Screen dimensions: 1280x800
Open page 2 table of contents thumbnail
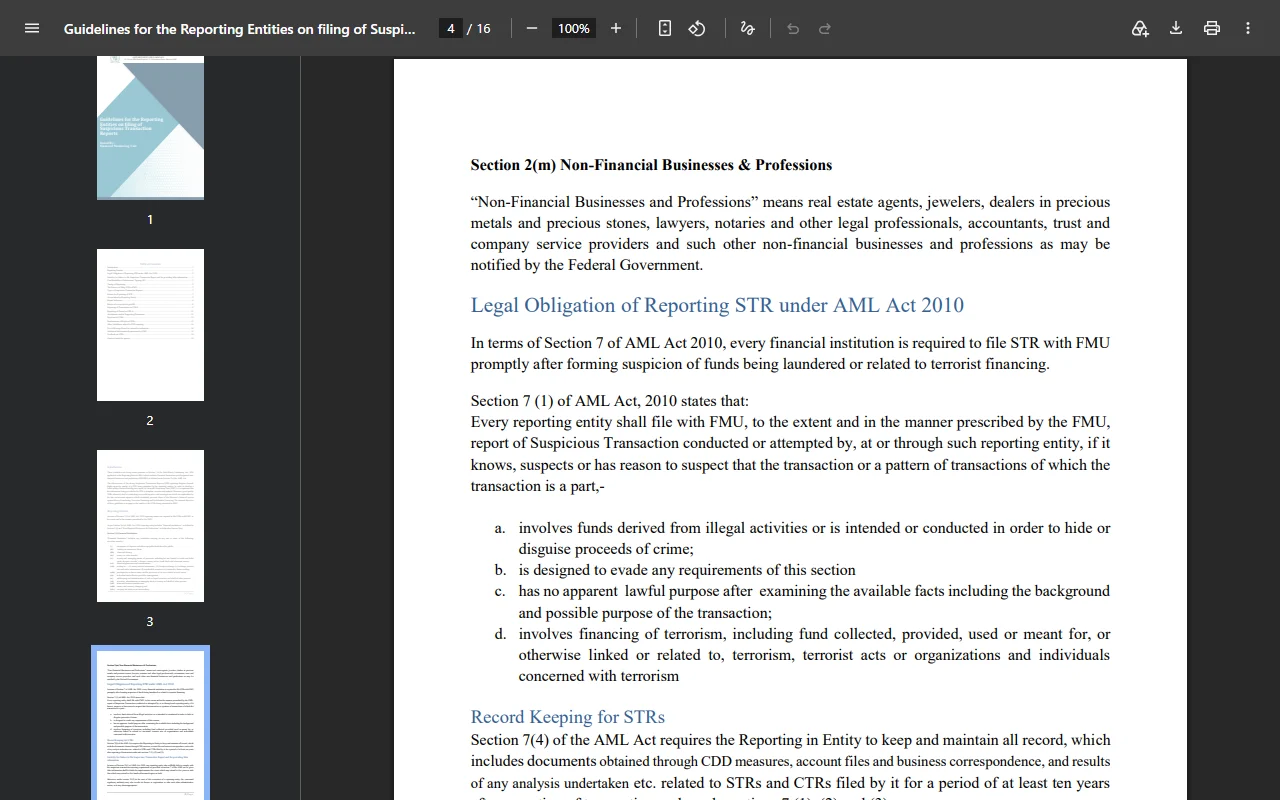[150, 325]
